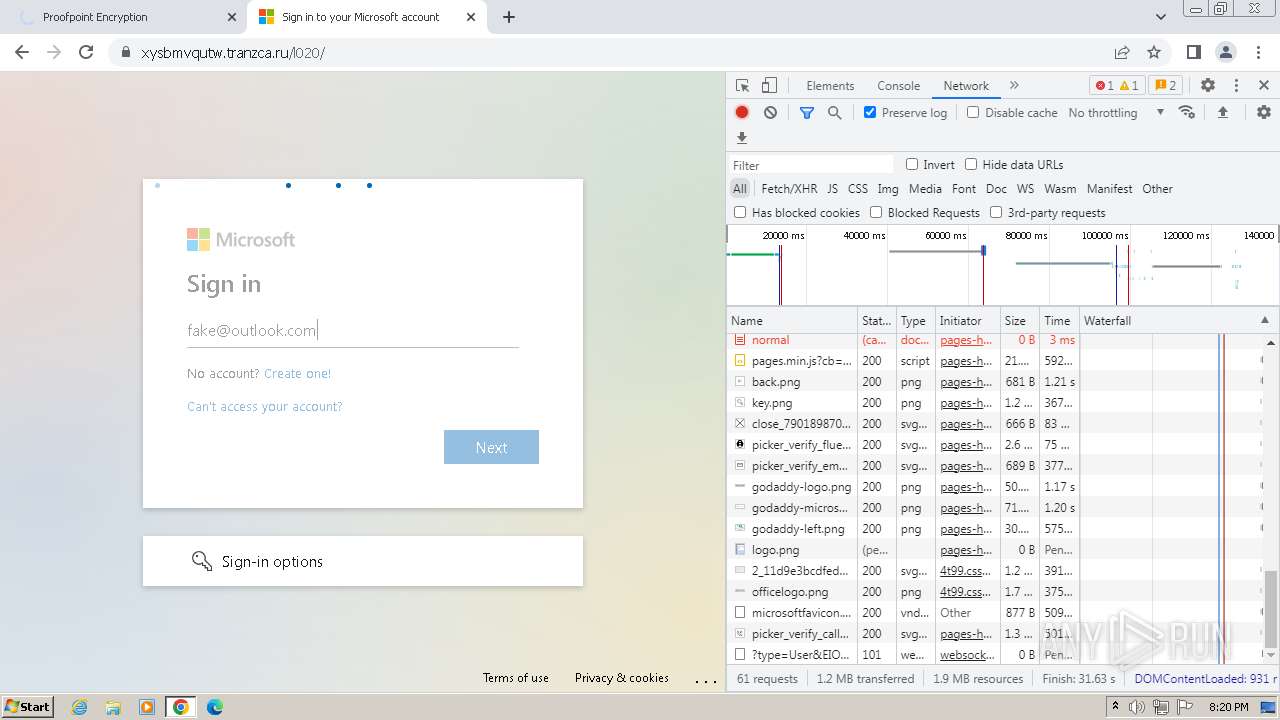Open a new browser tab

509,17
